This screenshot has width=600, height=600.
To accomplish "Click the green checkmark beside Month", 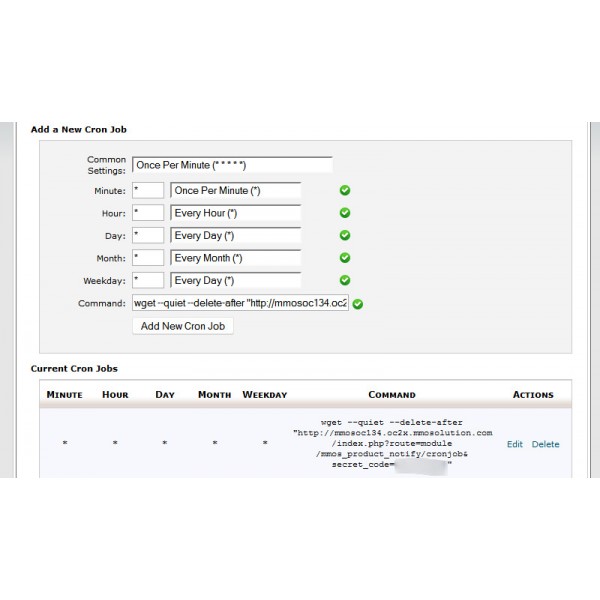I will click(345, 258).
